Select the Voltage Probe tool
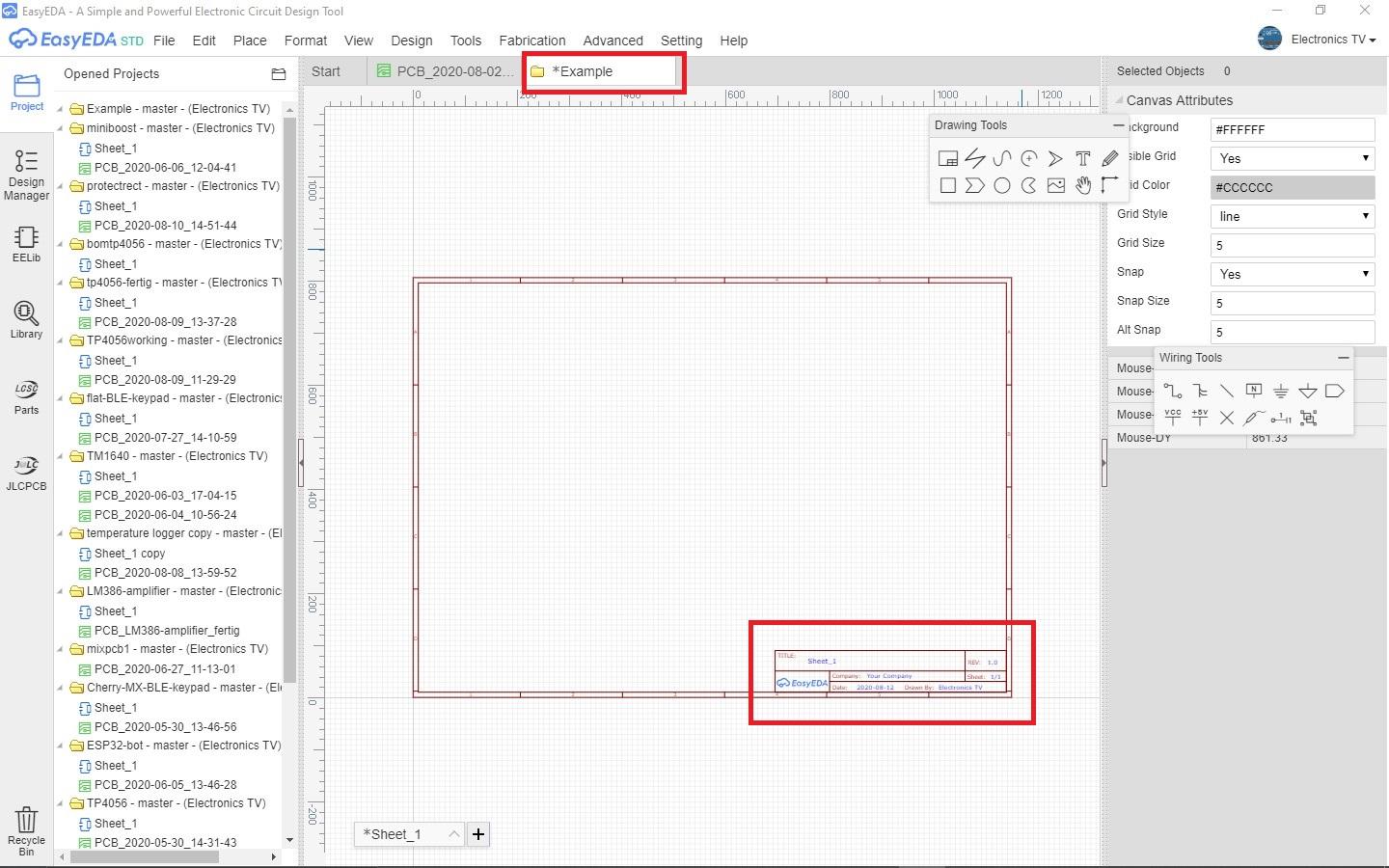Viewport: 1389px width, 868px height. pos(1254,418)
